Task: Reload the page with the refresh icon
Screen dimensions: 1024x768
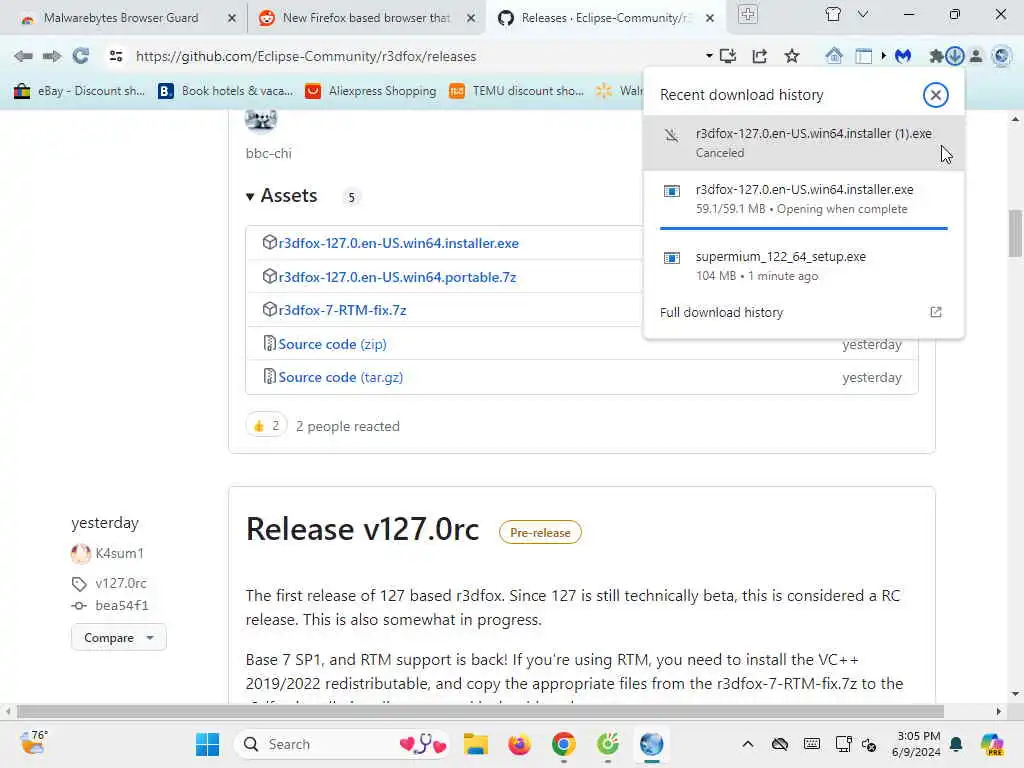Action: click(x=81, y=56)
